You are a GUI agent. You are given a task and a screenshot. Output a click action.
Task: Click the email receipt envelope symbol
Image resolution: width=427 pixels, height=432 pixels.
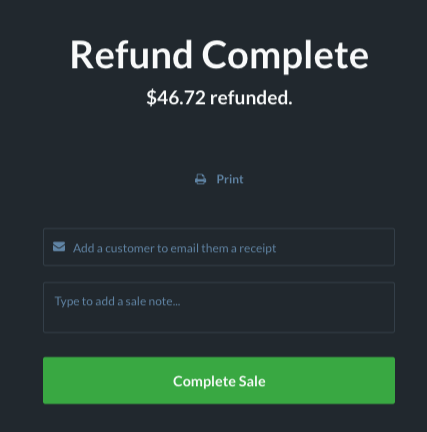pos(59,247)
